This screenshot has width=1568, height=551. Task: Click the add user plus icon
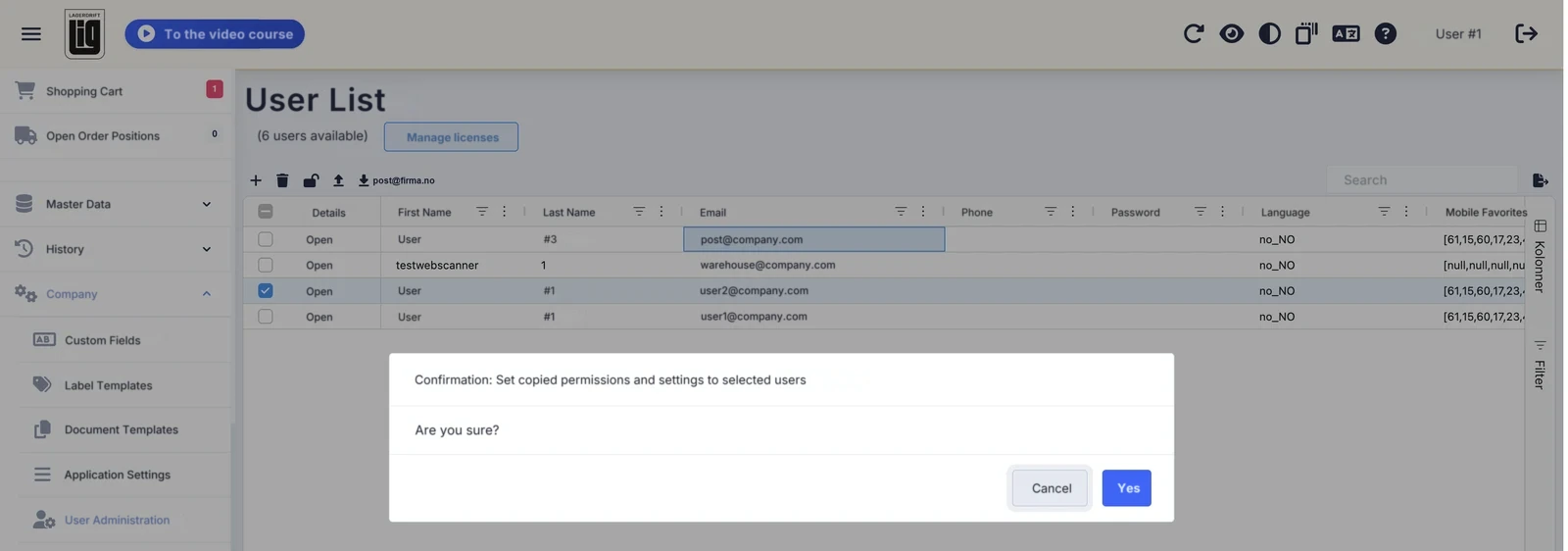point(256,180)
